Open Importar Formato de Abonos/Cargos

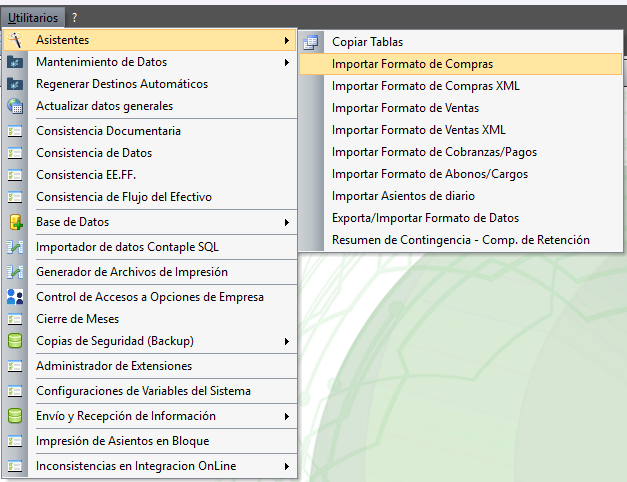pos(461,174)
